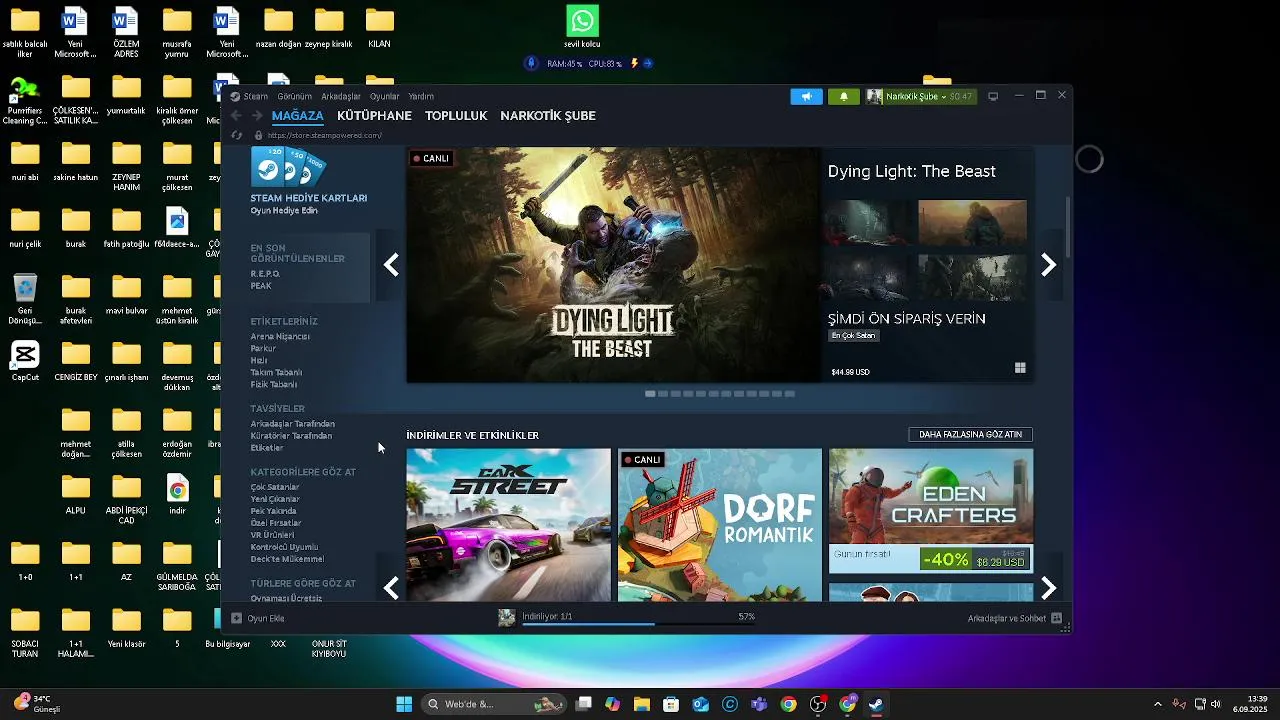Viewport: 1280px width, 720px height.
Task: Show hidden system tray icons chevron
Action: [1158, 704]
